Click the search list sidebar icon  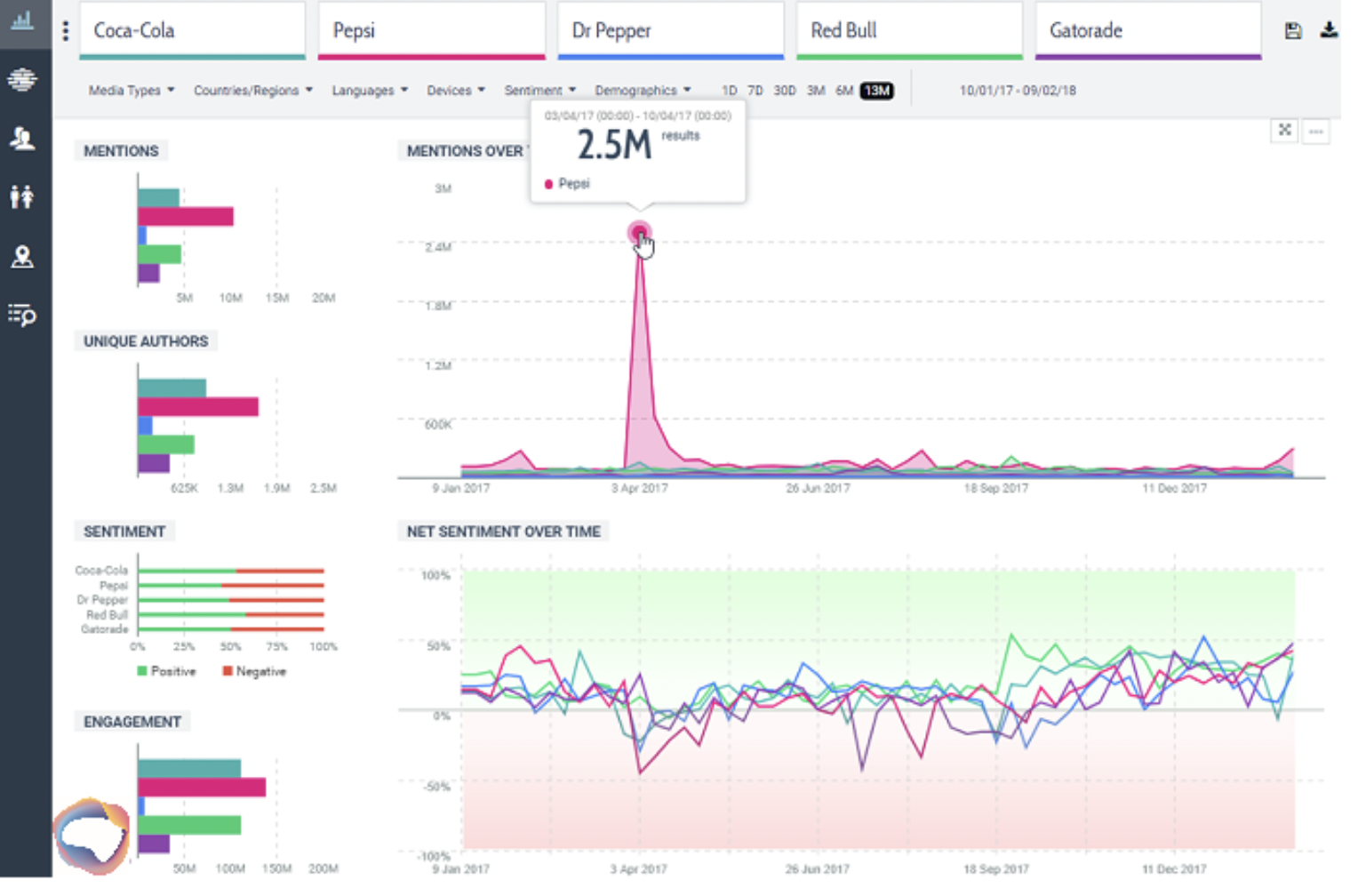[x=22, y=315]
